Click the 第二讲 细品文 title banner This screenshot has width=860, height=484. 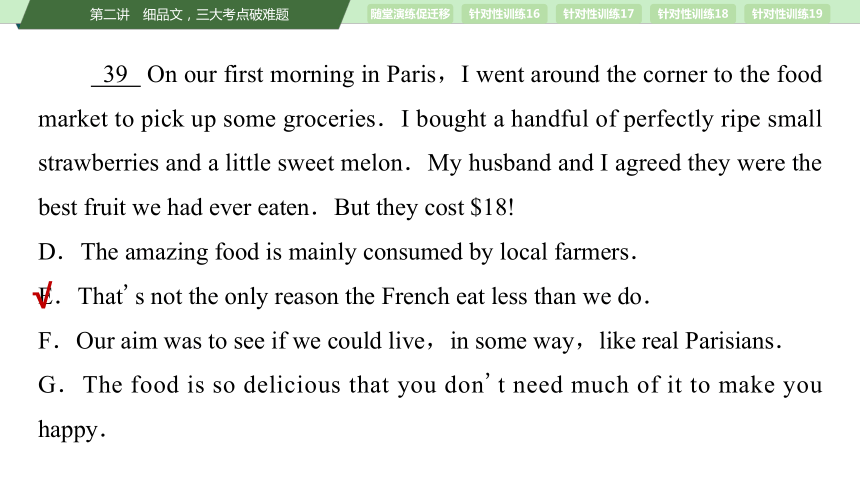point(189,14)
